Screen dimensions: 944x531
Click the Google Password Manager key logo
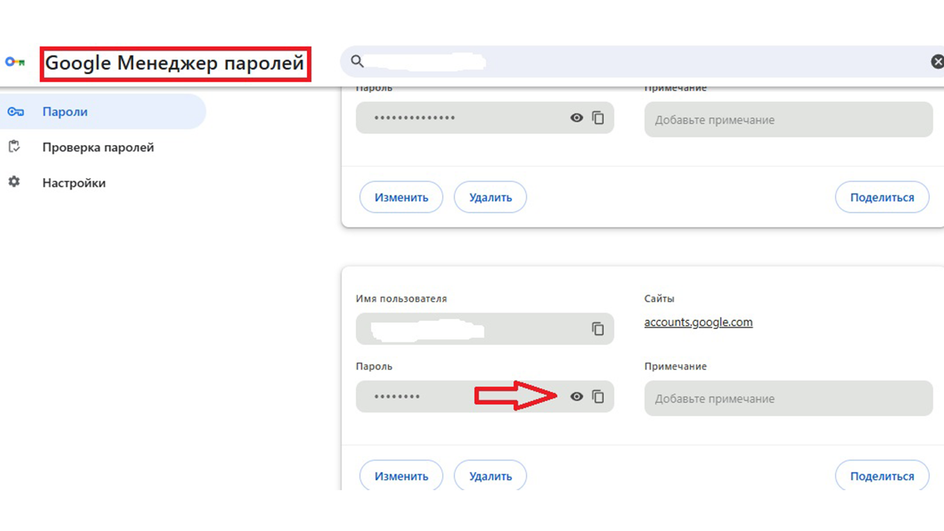click(15, 61)
